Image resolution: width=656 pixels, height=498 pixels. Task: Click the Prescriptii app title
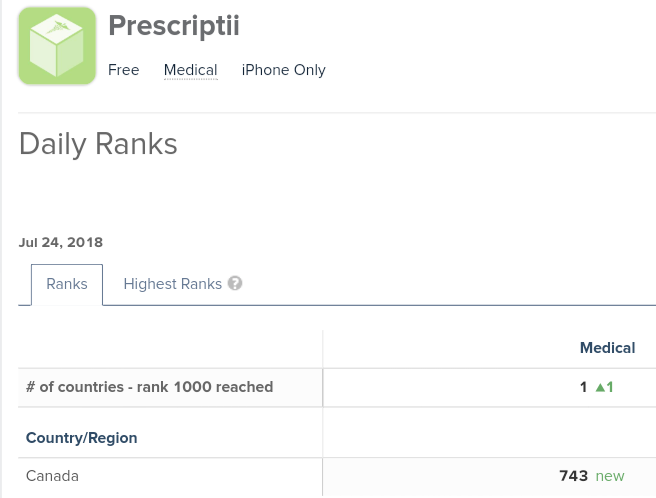[x=173, y=26]
